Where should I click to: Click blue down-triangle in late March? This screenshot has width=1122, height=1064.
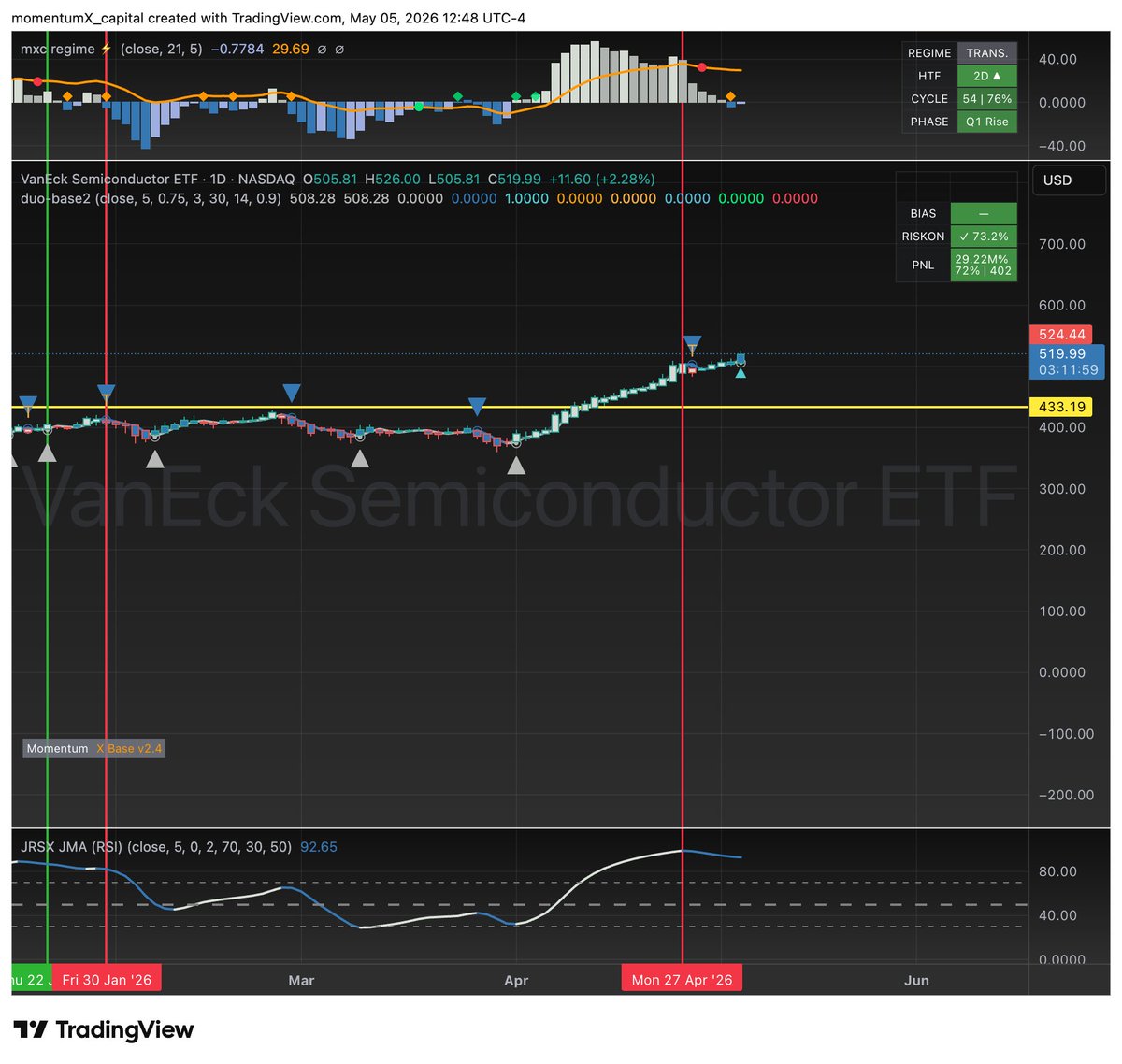477,407
